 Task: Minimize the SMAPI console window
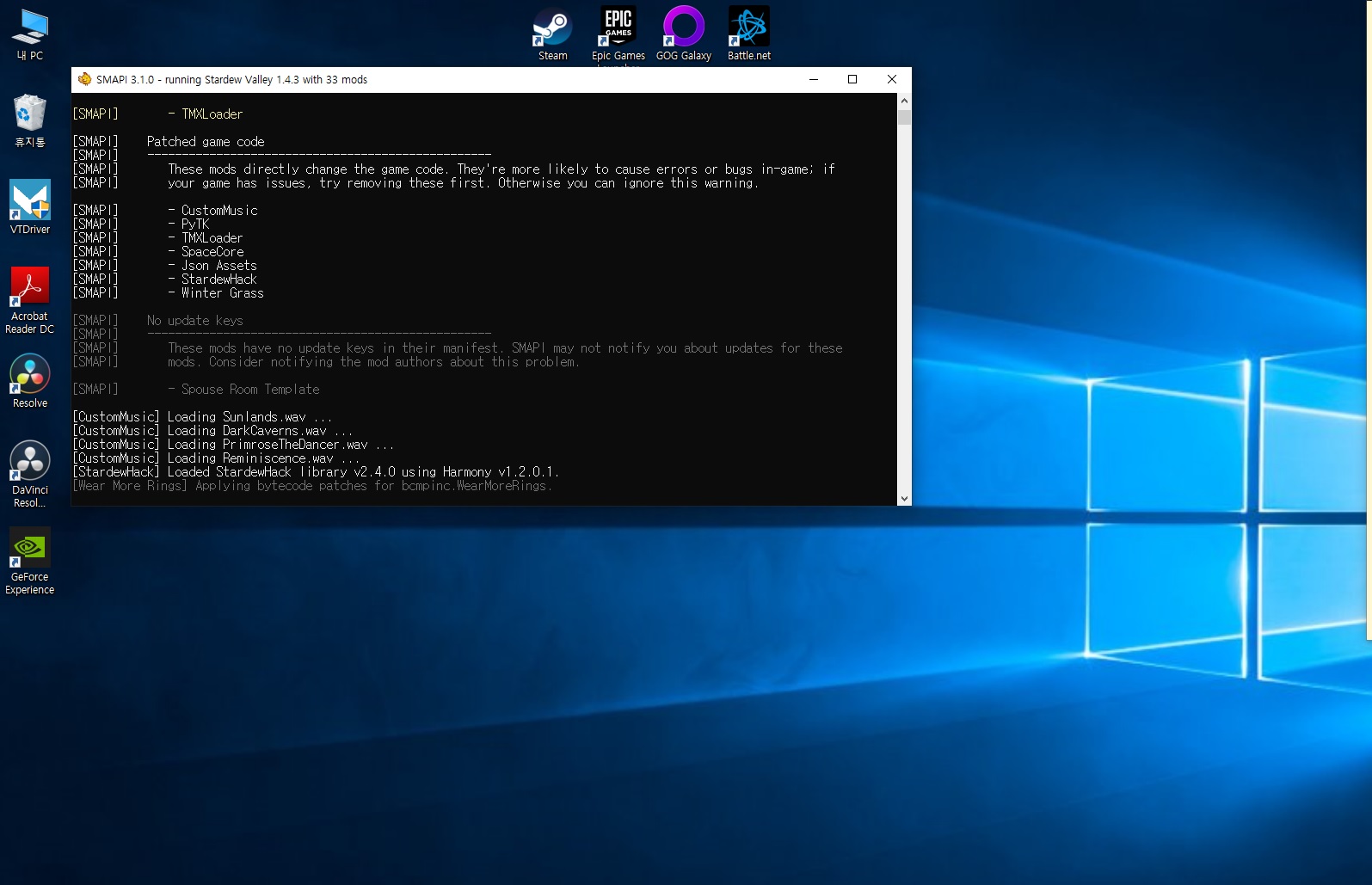click(814, 79)
